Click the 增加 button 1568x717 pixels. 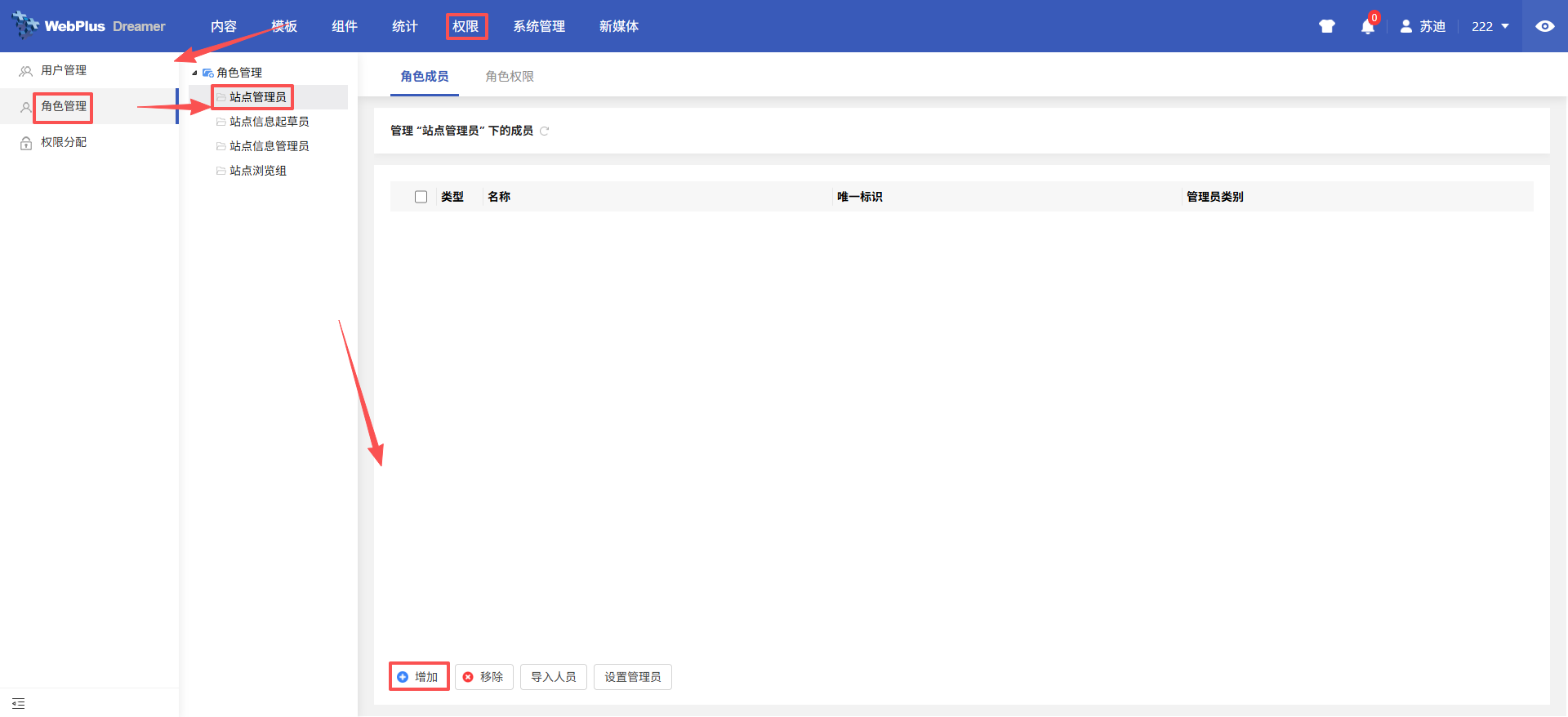(418, 677)
